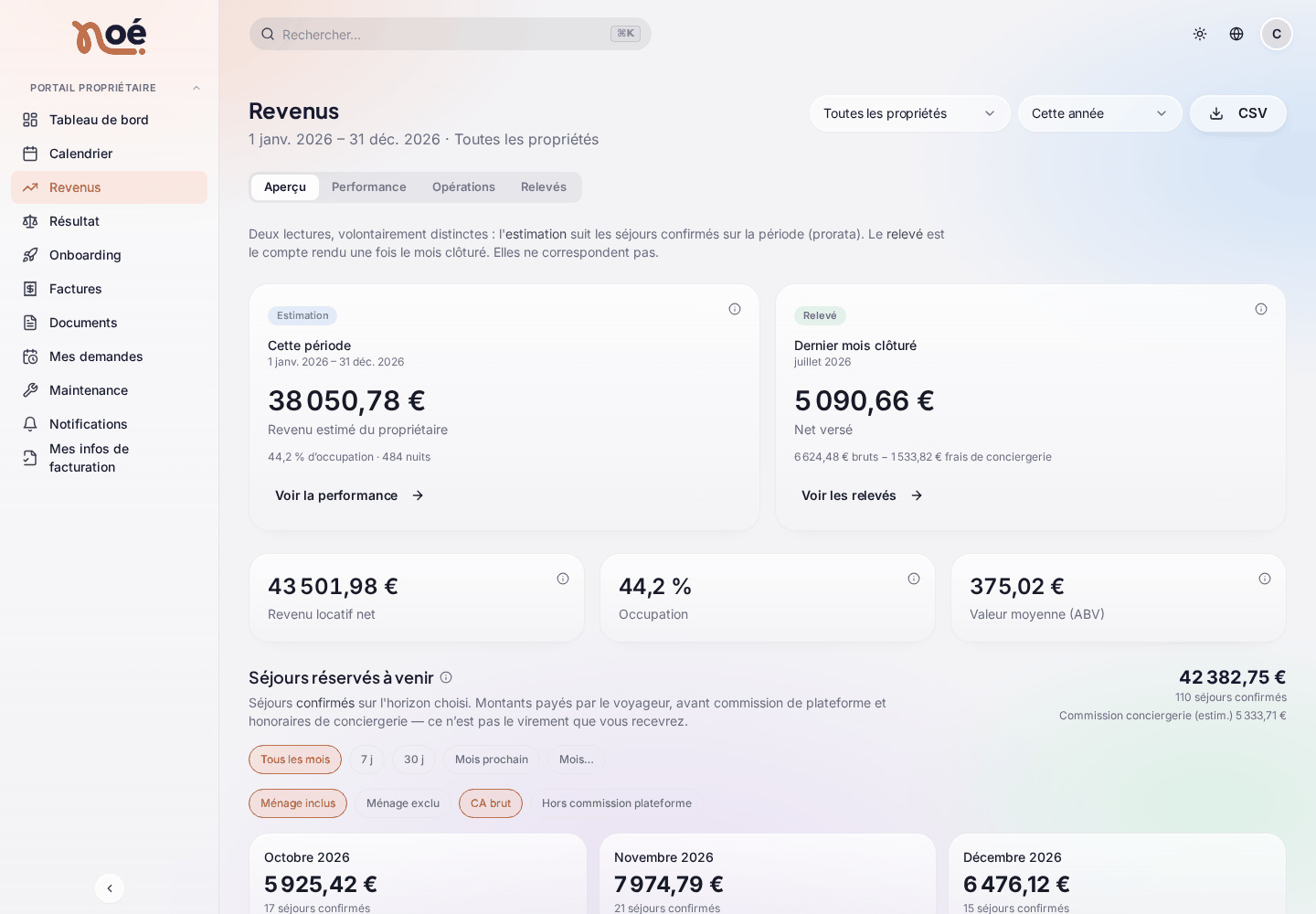Toggle the light theme sun icon
Viewport: 1316px width, 914px height.
pyautogui.click(x=1200, y=34)
